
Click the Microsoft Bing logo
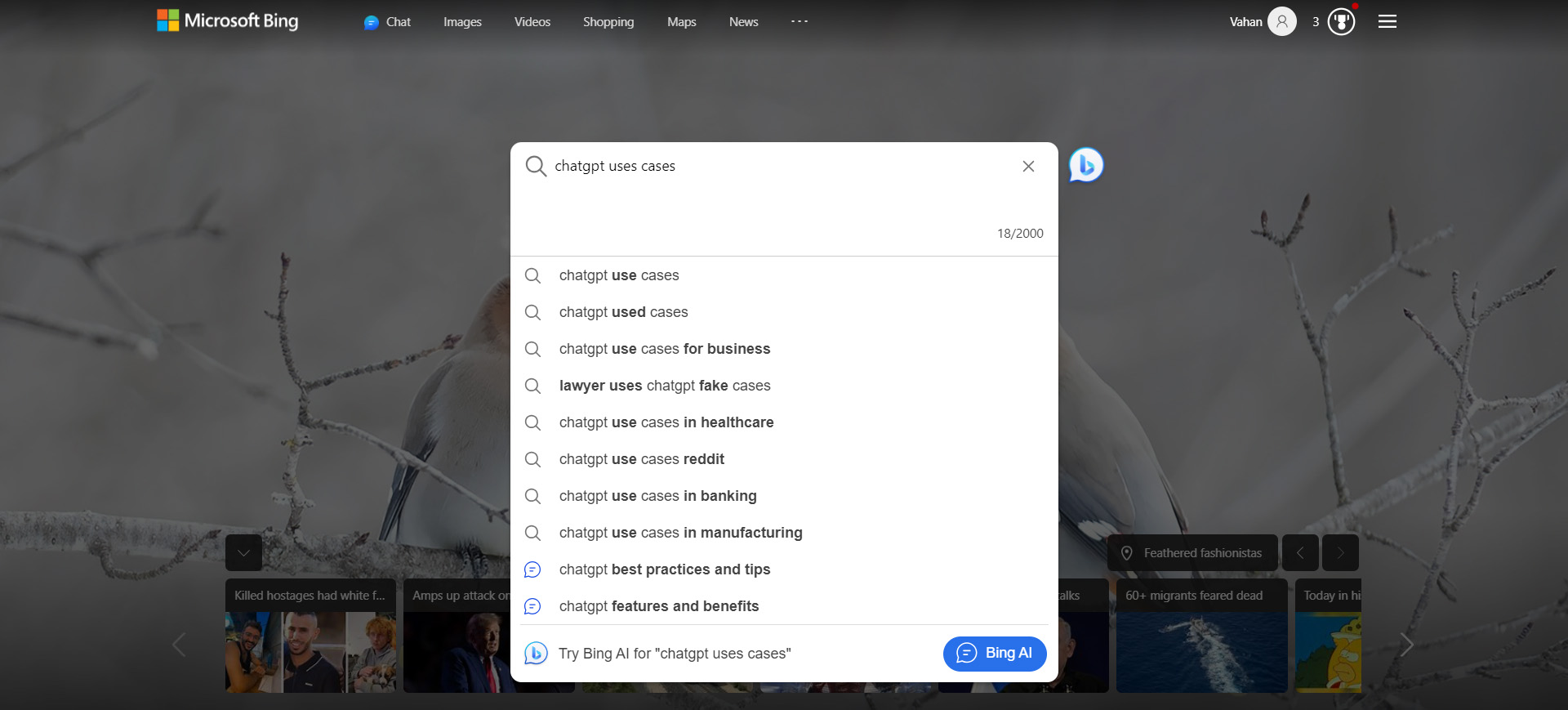228,21
